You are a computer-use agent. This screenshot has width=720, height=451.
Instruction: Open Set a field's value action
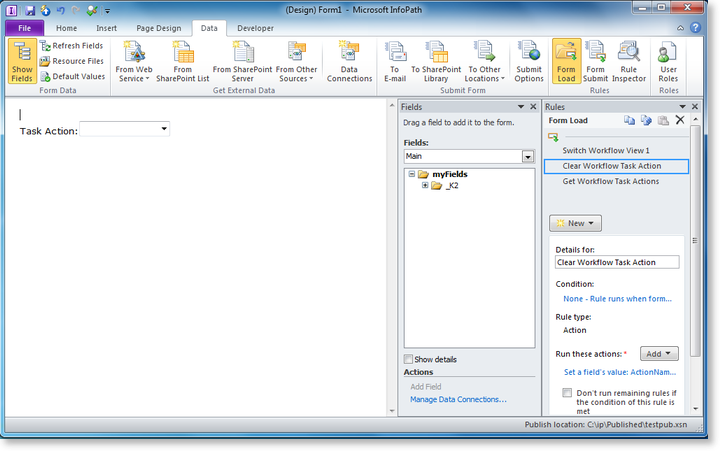coord(620,372)
